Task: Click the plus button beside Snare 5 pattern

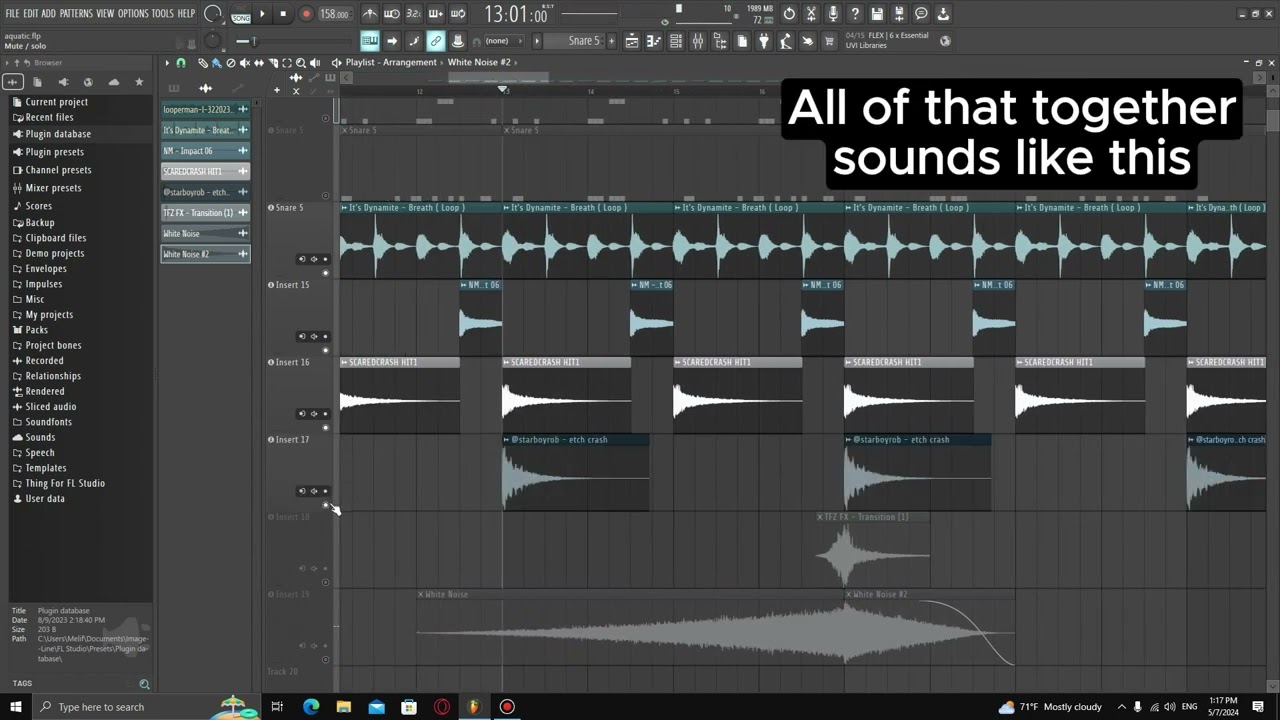Action: [612, 41]
